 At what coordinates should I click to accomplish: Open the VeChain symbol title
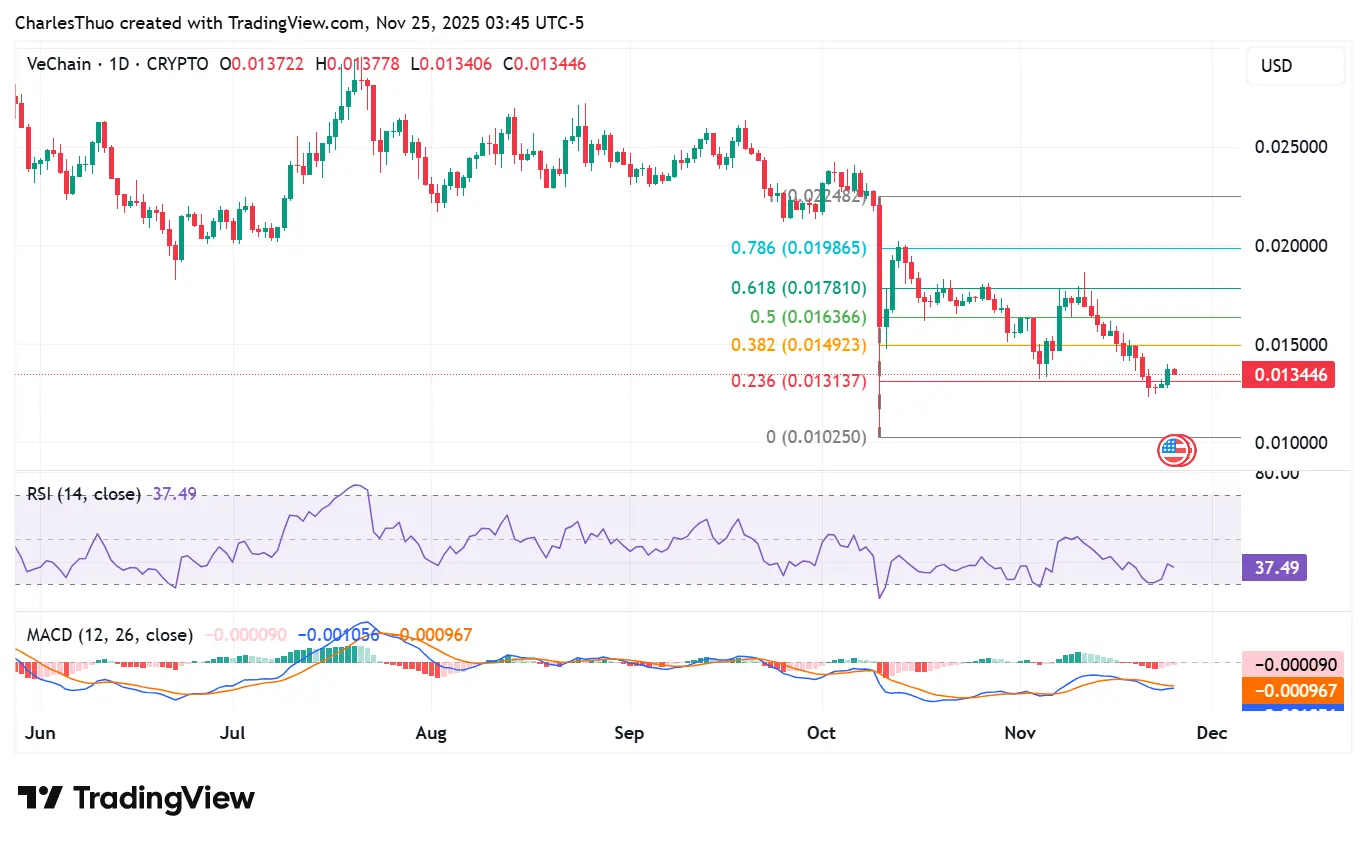click(x=58, y=64)
